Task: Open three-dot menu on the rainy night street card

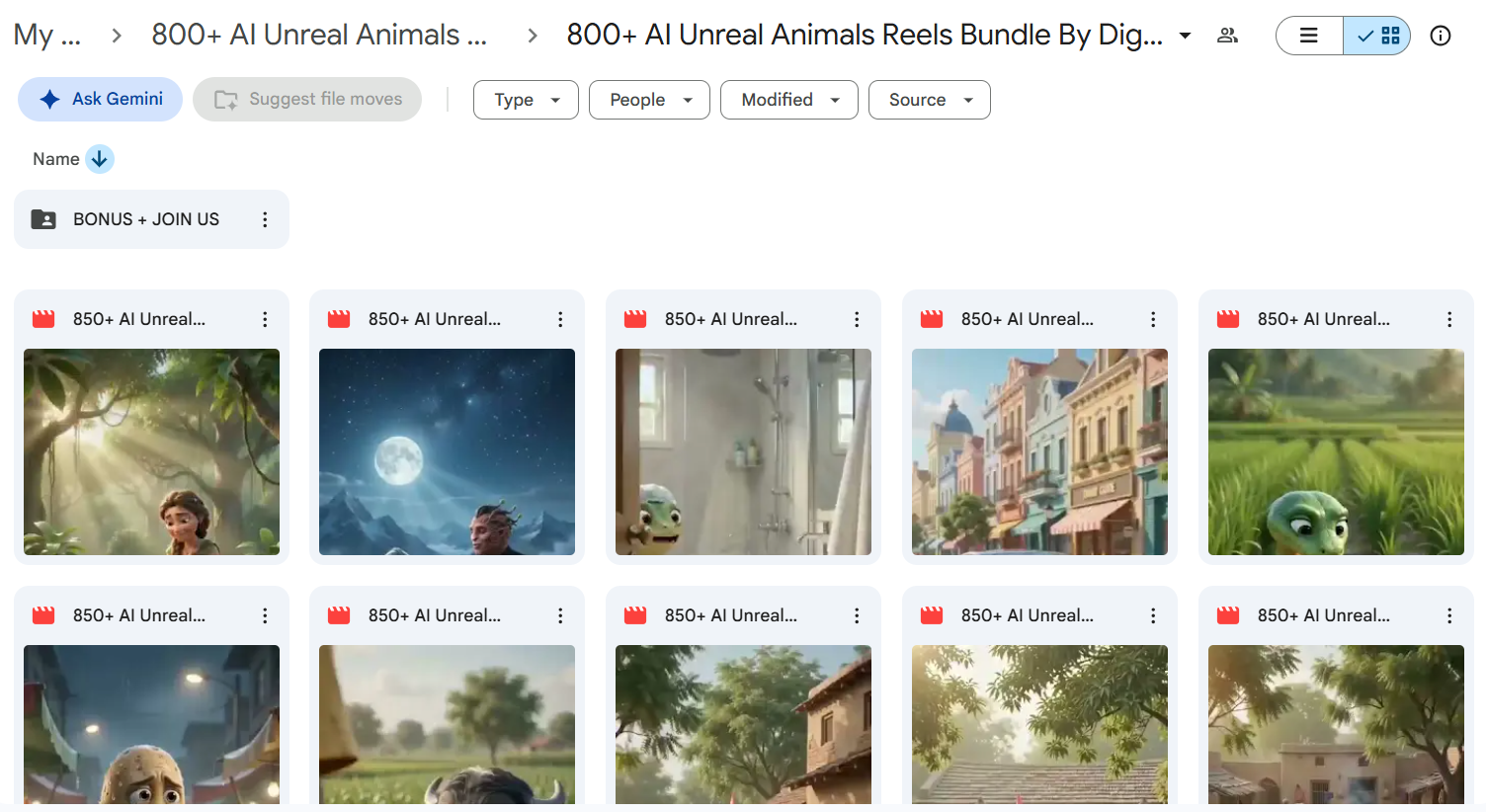Action: coord(265,615)
